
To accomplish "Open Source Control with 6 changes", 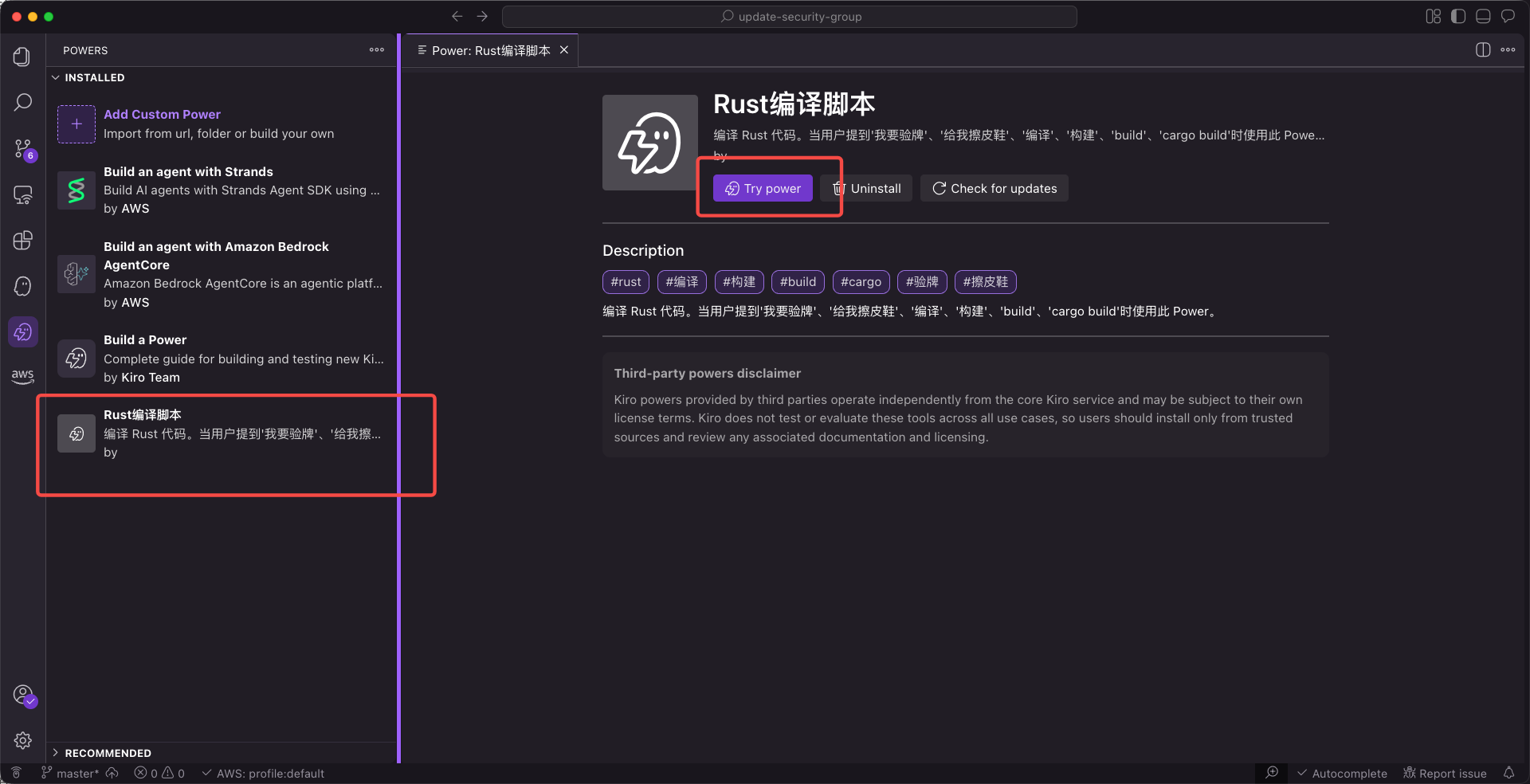I will tap(23, 149).
